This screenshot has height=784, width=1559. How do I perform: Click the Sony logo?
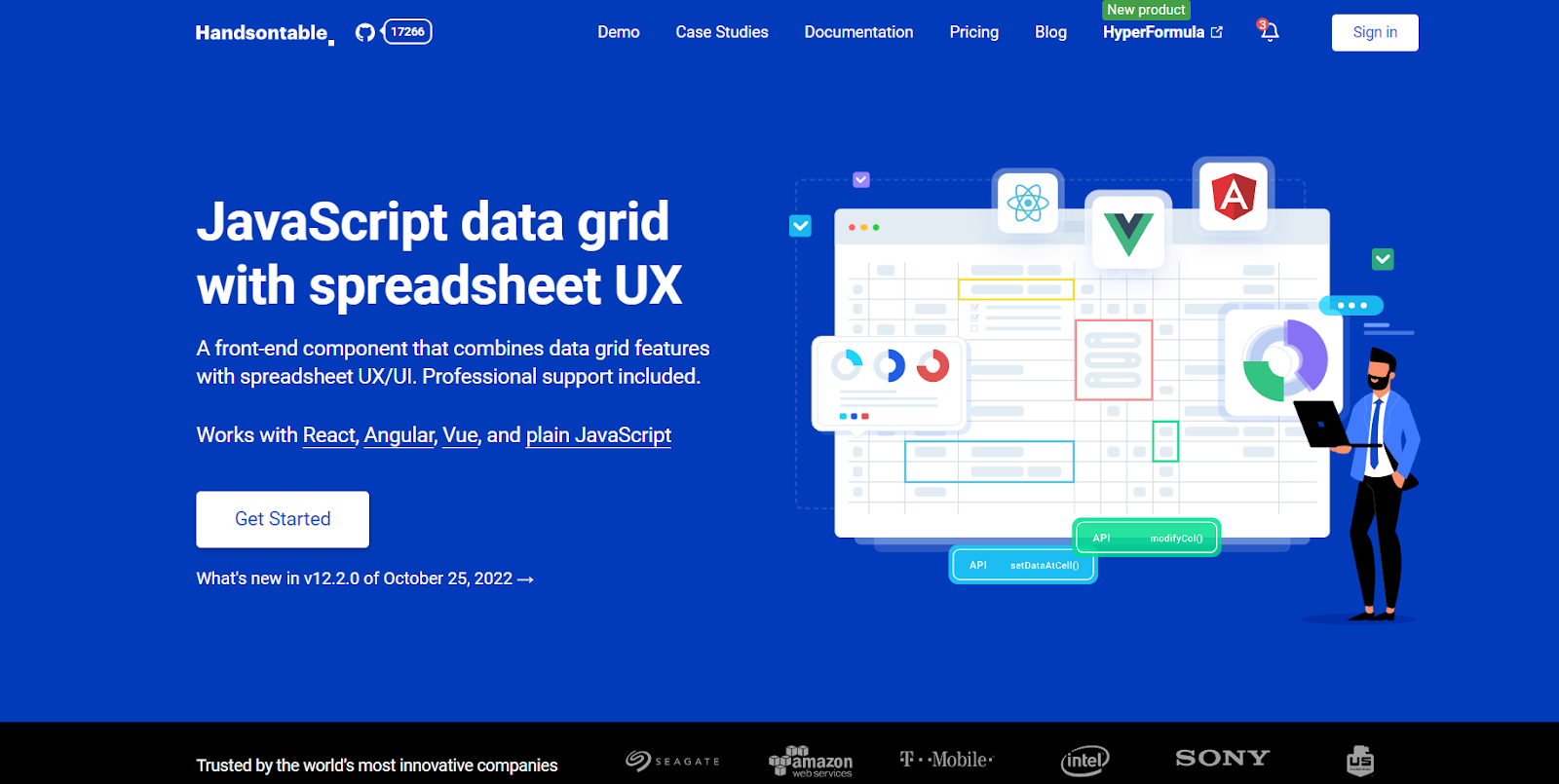pyautogui.click(x=1222, y=758)
